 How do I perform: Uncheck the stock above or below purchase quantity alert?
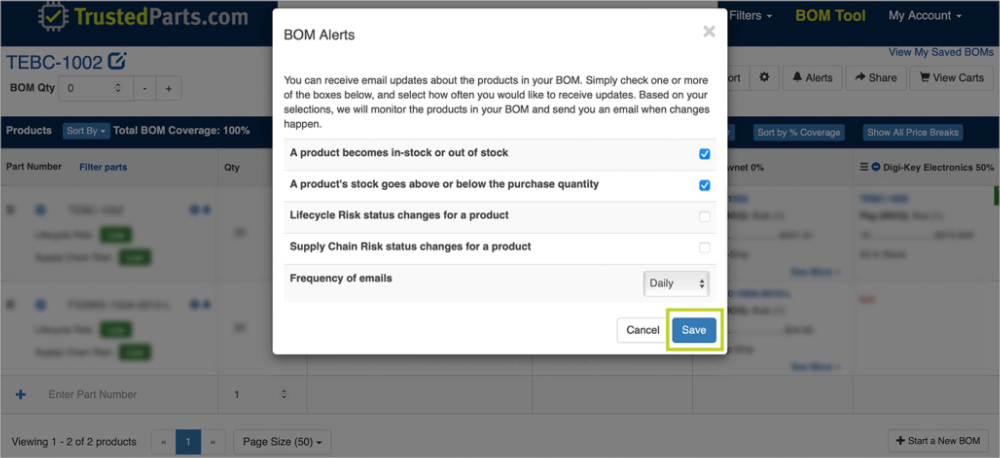point(705,185)
